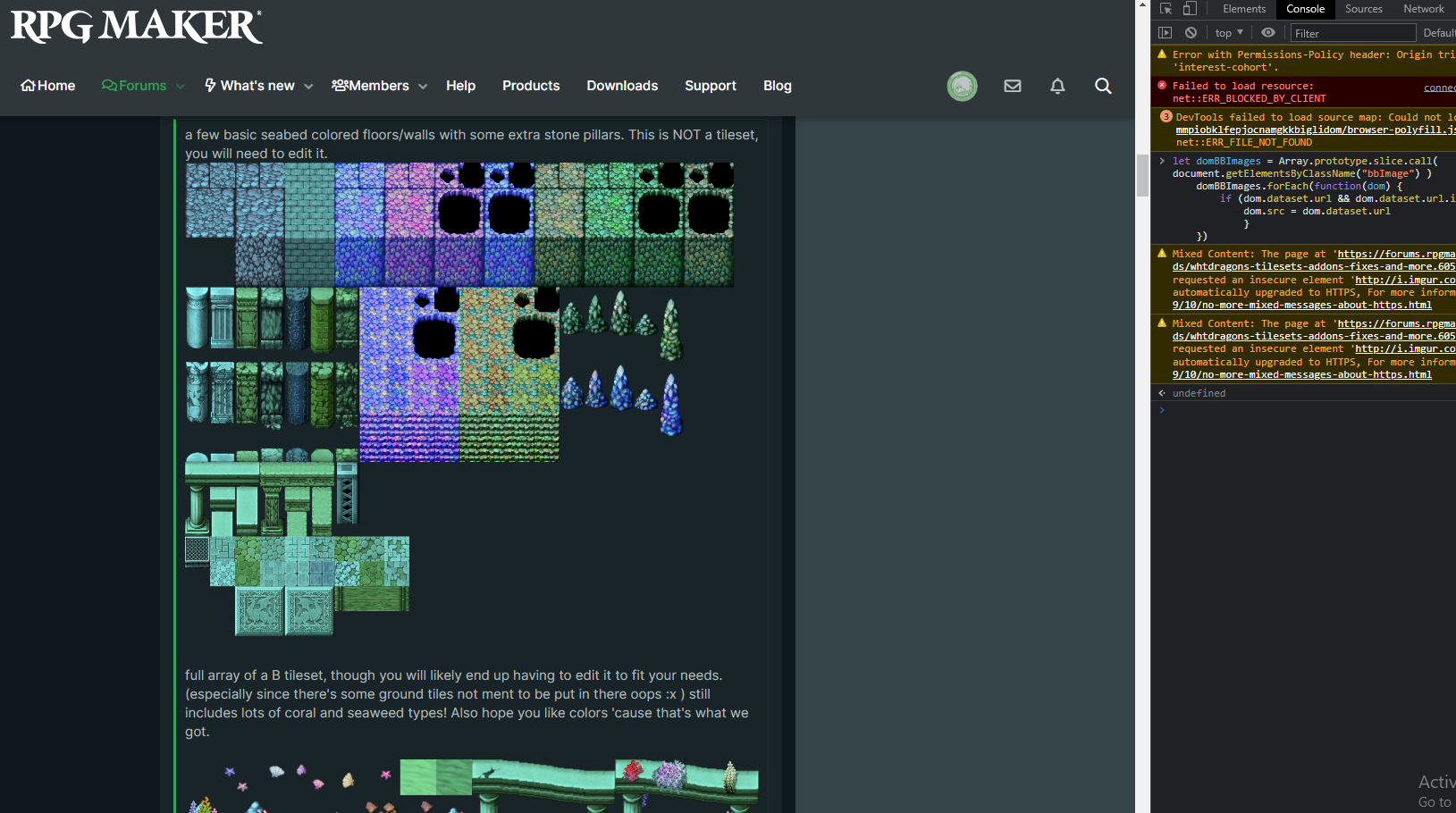Switch to the Sources tab
Screen dimensions: 1456x813
click(x=1364, y=9)
